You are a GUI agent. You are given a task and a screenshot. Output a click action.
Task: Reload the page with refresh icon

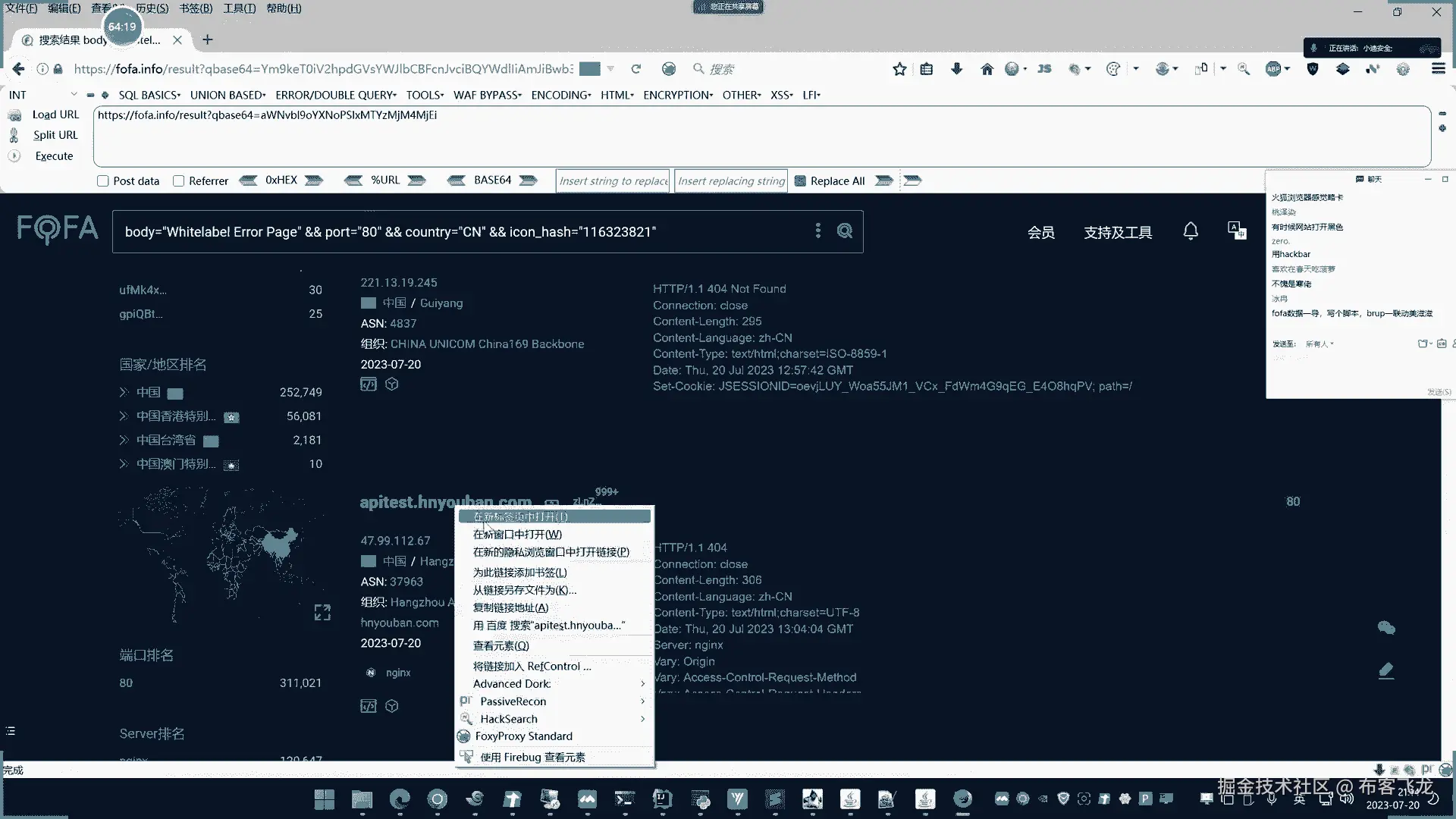click(636, 69)
